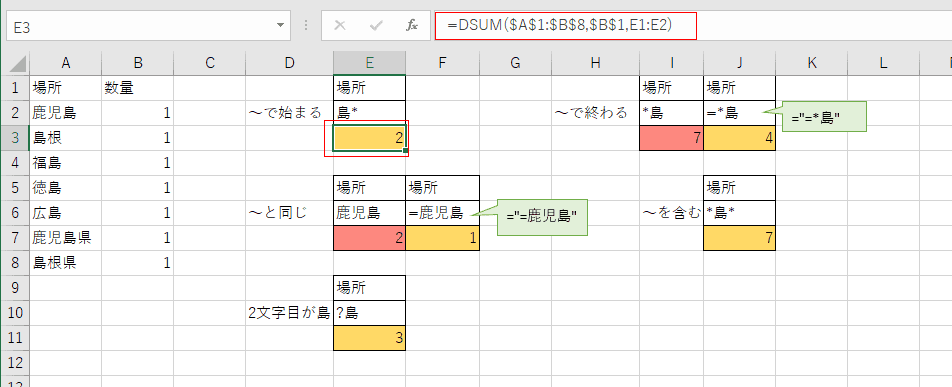Select column A header
The width and height of the screenshot is (952, 387).
pyautogui.click(x=66, y=62)
